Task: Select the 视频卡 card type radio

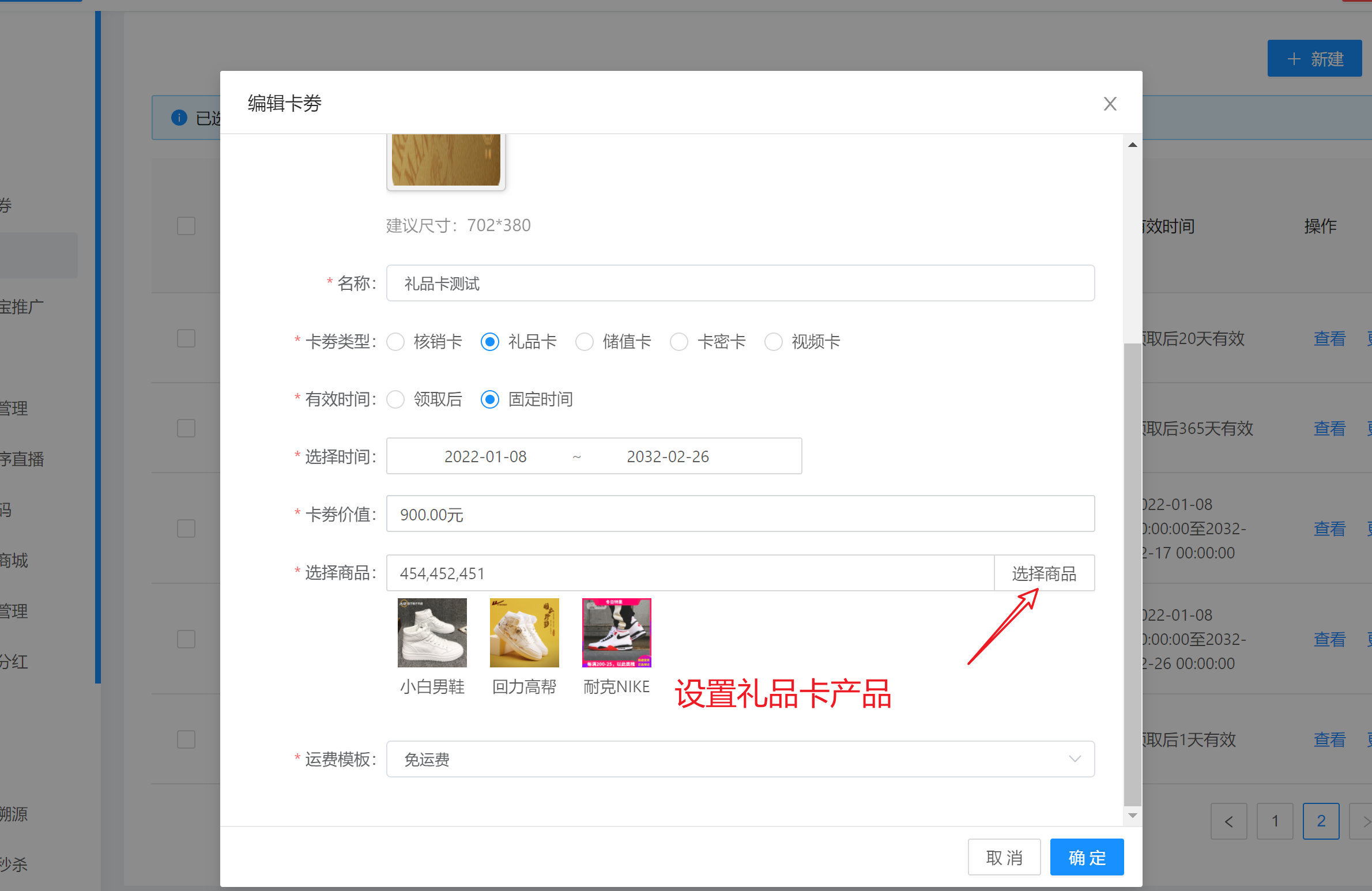Action: tap(774, 342)
